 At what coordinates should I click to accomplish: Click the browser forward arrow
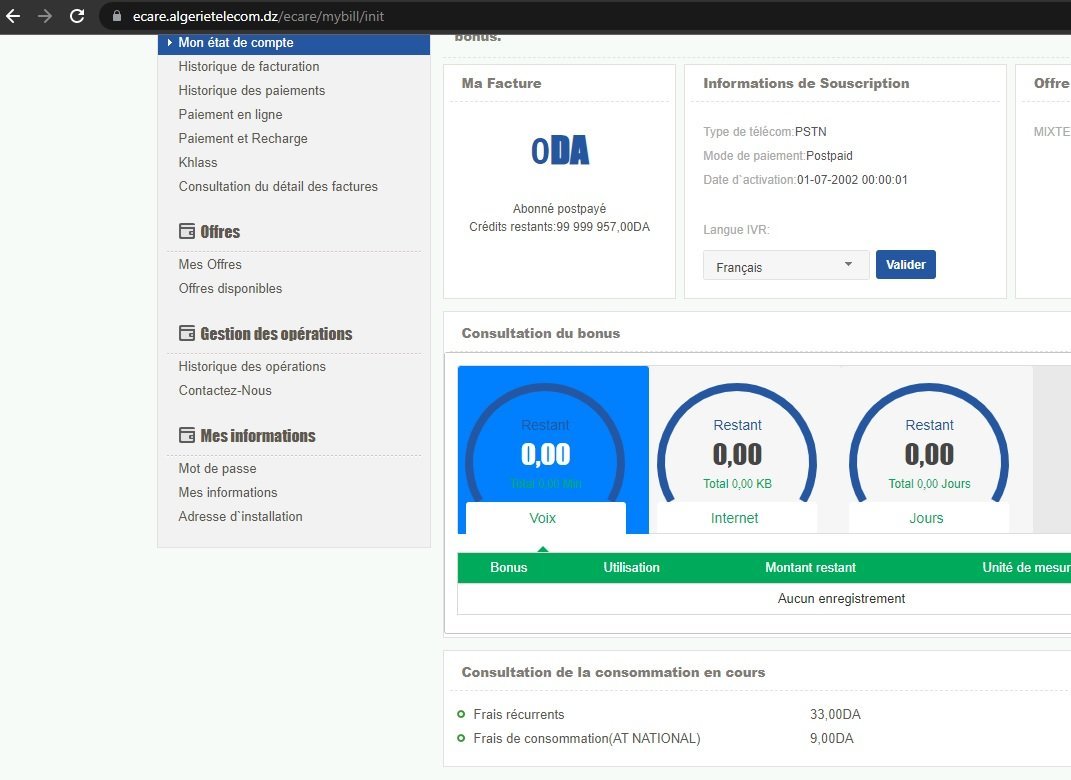[45, 16]
